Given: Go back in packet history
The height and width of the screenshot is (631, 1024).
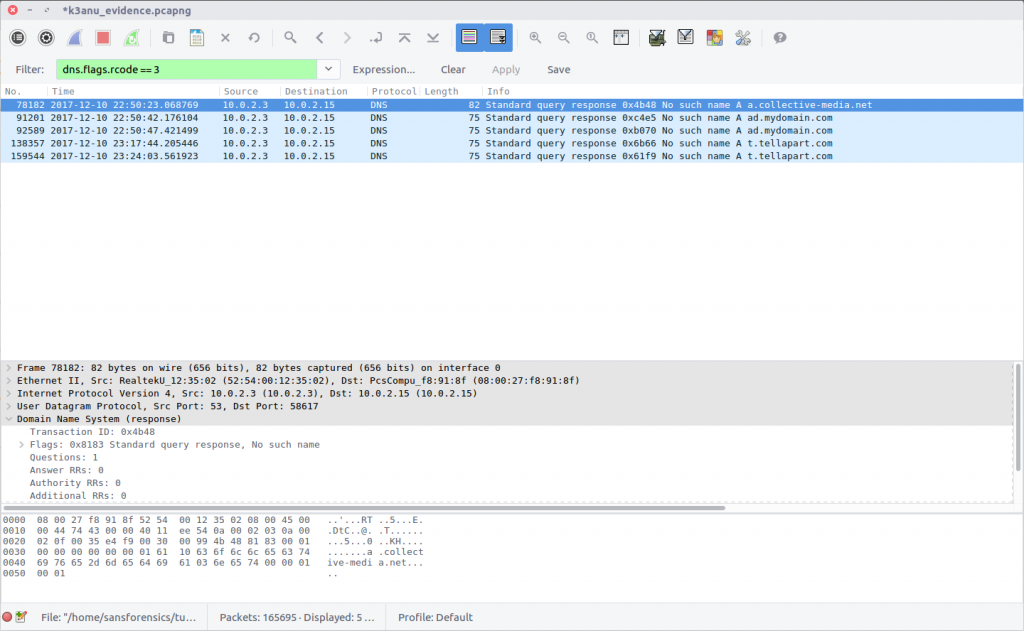Looking at the screenshot, I should (319, 38).
